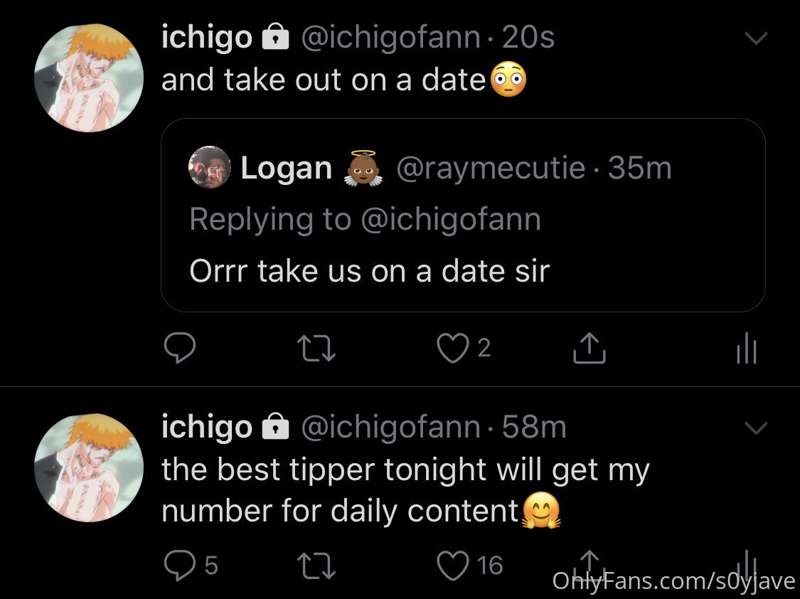
Task: Open ichigo's avatar on the 58m tweet
Action: (x=89, y=467)
